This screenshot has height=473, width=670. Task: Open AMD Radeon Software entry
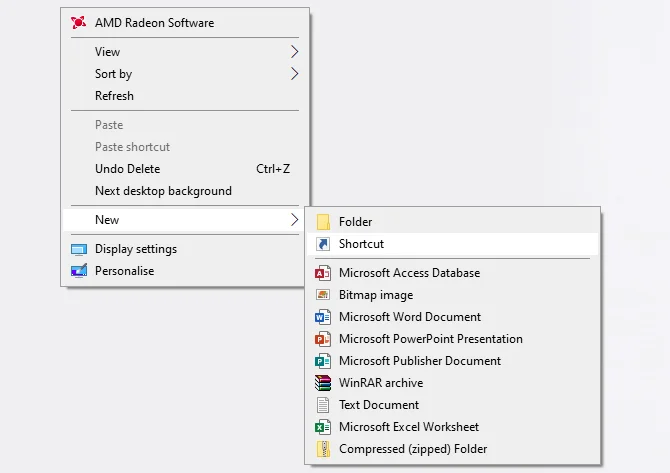185,23
